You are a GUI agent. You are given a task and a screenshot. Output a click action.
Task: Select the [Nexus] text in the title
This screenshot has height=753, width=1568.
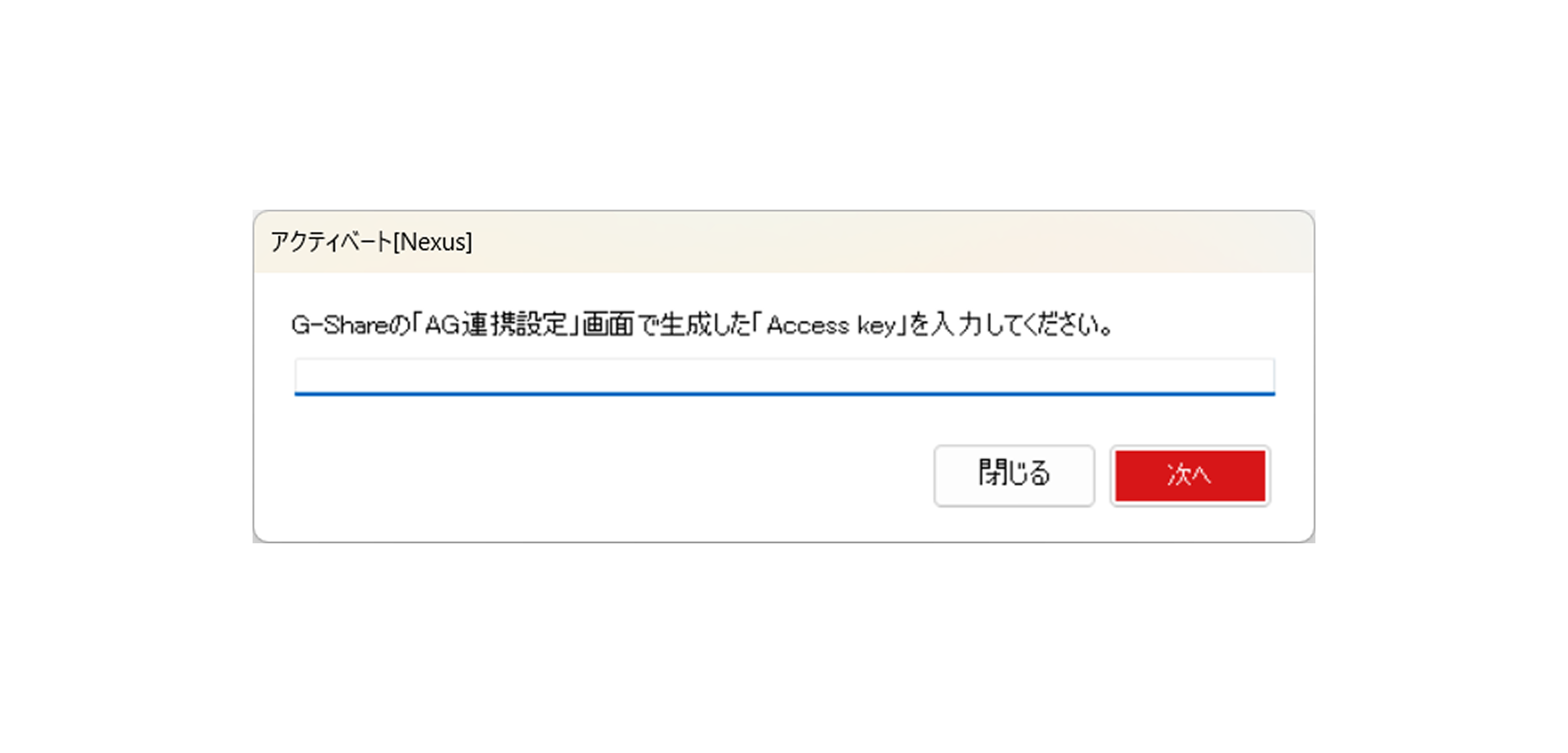click(433, 242)
